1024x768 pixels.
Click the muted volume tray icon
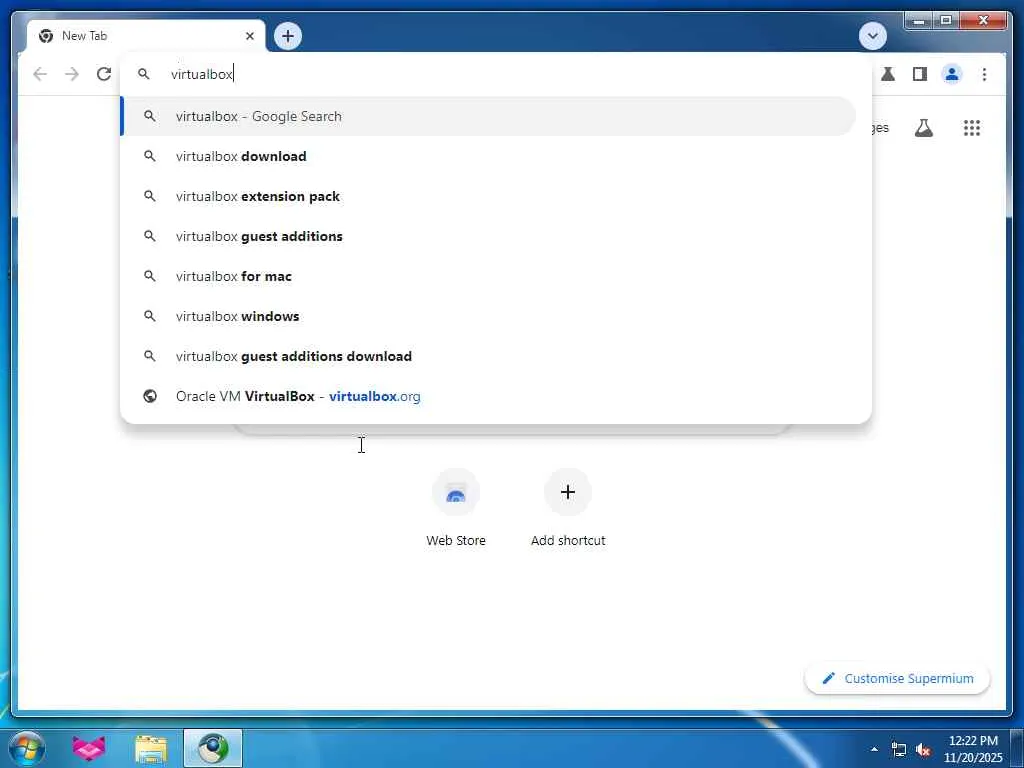pyautogui.click(x=923, y=750)
